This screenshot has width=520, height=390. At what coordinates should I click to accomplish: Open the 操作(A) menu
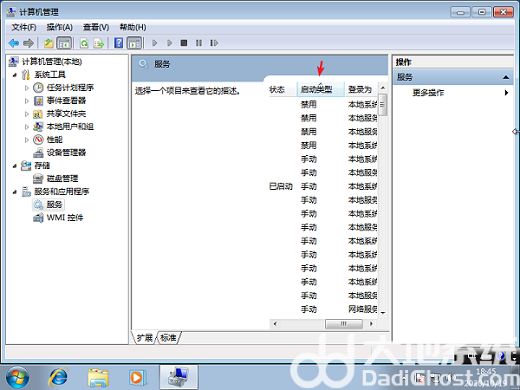pos(59,27)
